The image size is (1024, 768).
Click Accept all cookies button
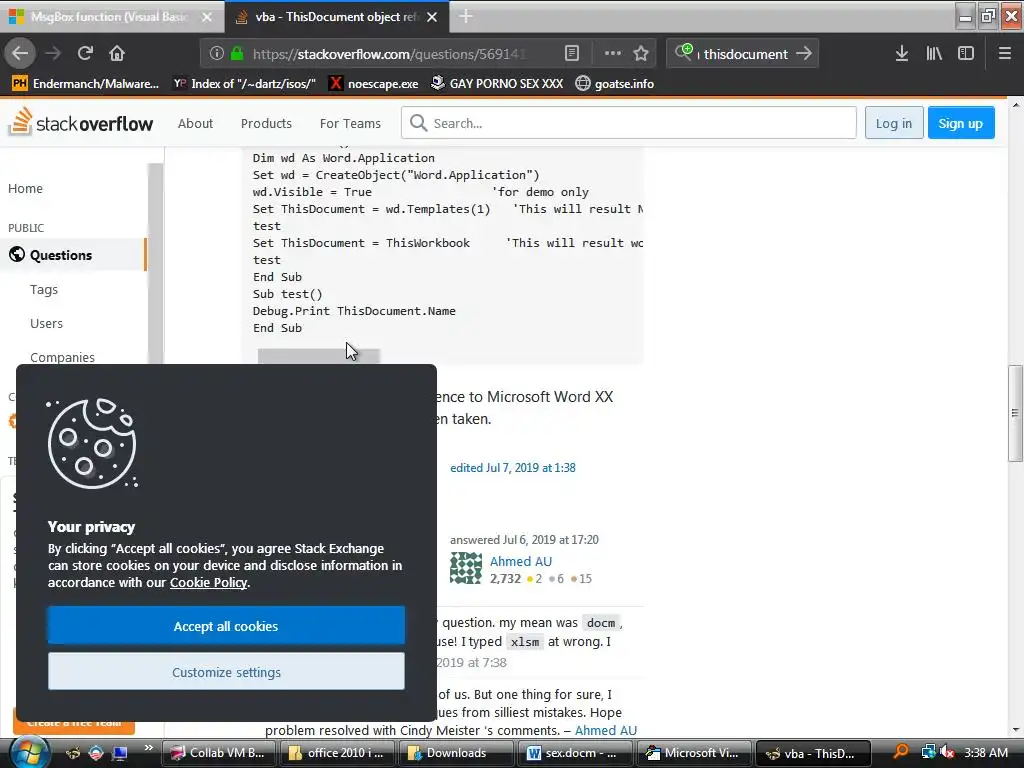point(226,626)
